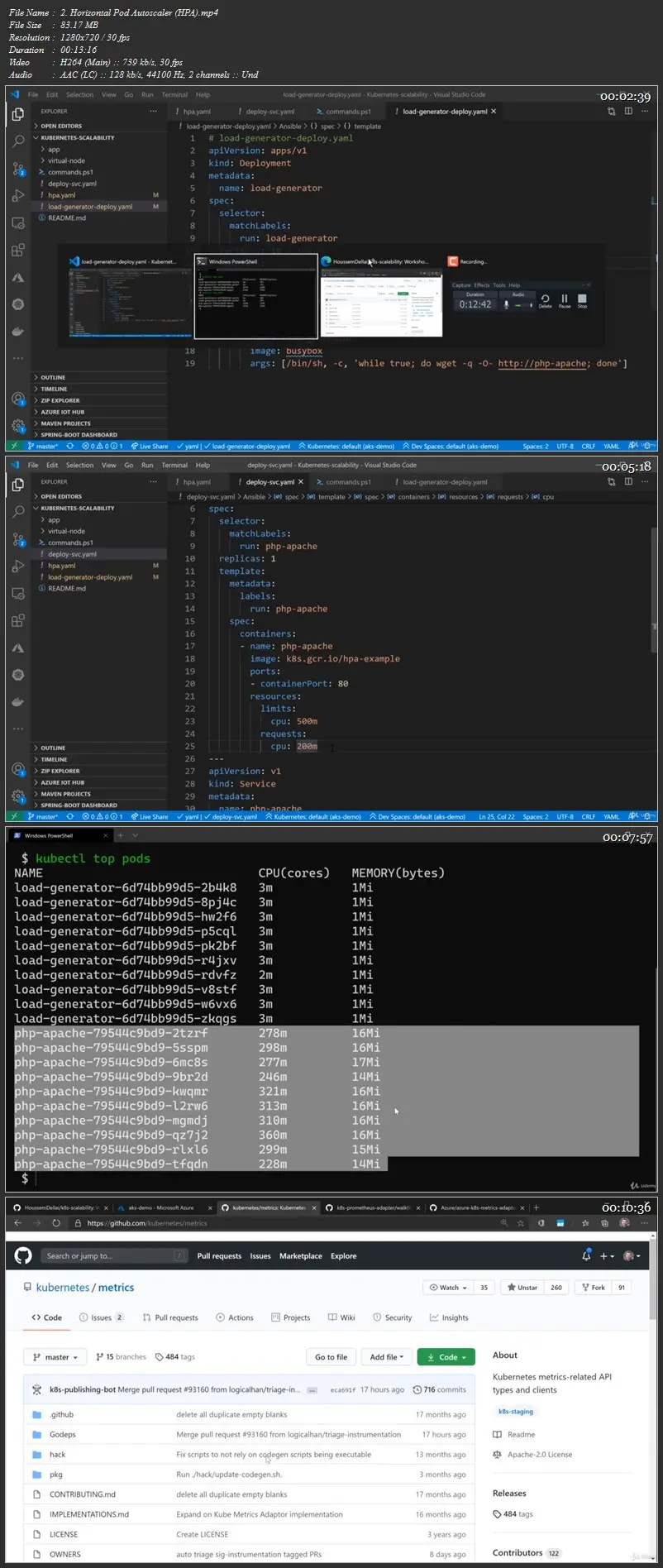Screen dimensions: 663x1568
Task: Focus the GitHub Search or jump to field
Action: coord(115,1255)
